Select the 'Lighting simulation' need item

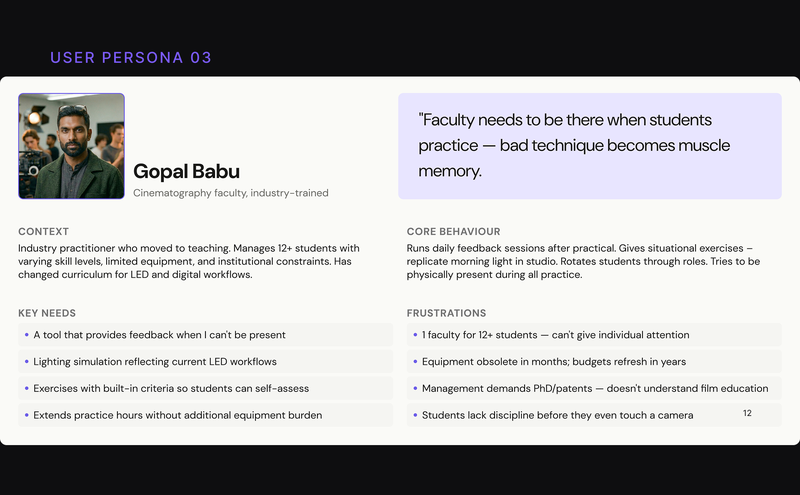coord(155,361)
